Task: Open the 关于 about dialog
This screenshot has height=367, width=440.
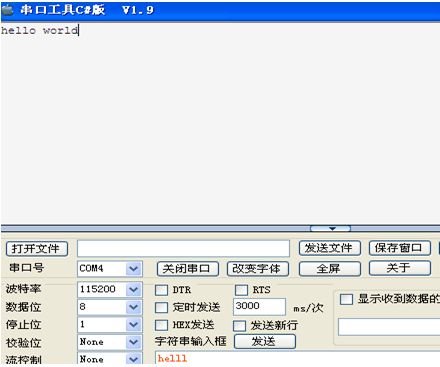Action: coord(400,268)
